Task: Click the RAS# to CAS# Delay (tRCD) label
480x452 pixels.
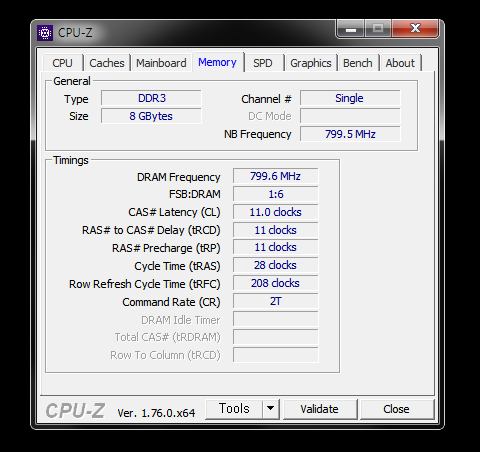Action: 151,230
